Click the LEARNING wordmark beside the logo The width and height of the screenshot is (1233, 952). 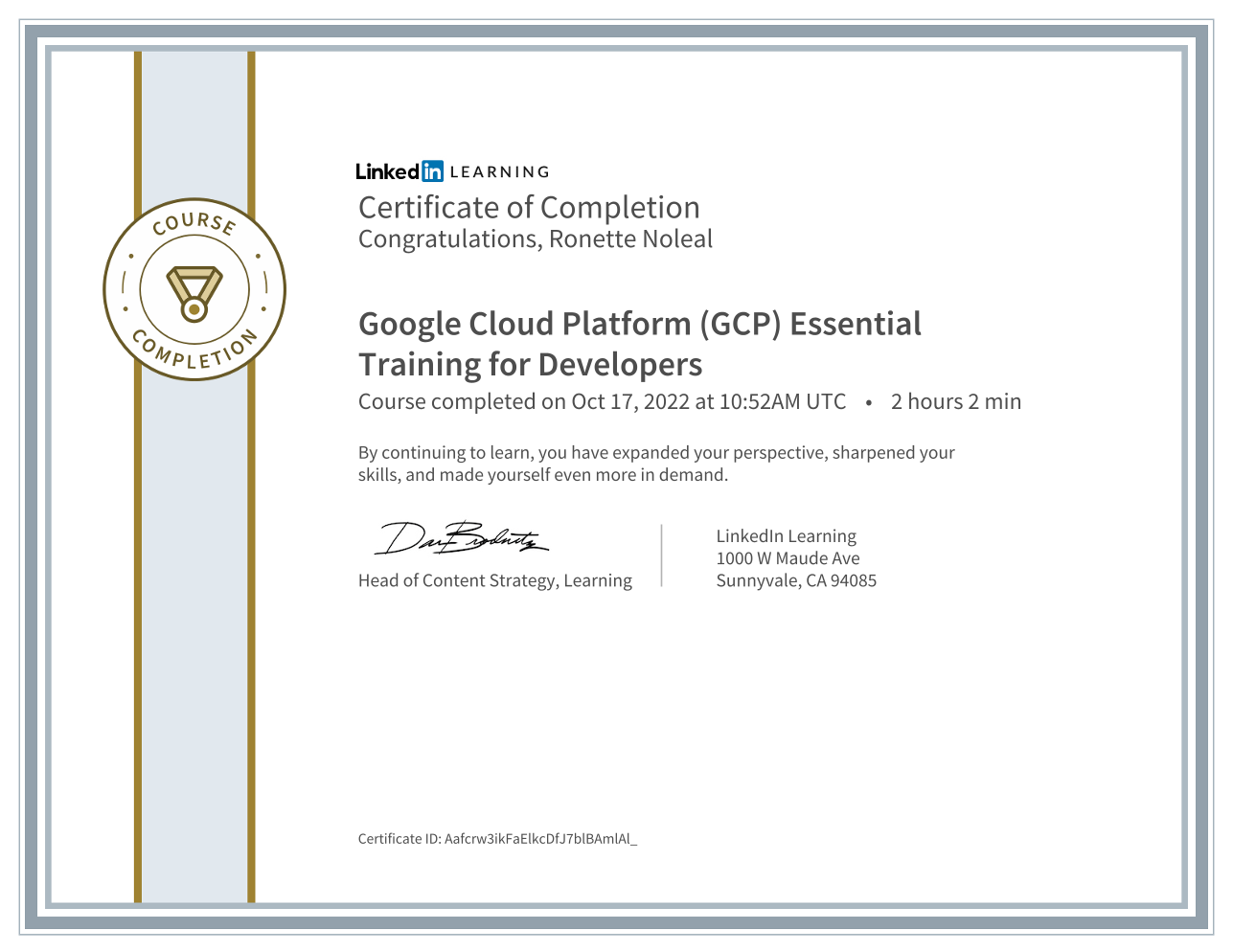tap(498, 172)
